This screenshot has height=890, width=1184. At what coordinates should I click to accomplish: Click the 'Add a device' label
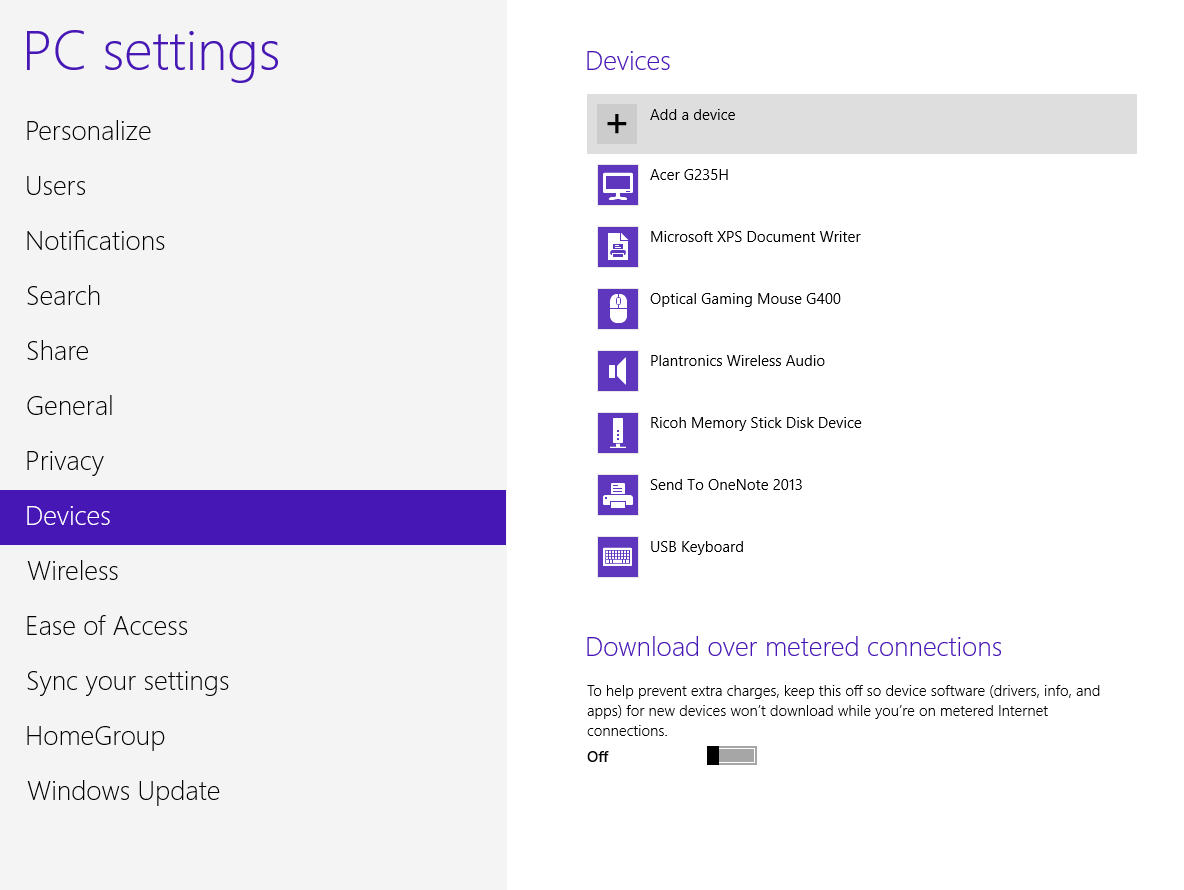coord(692,115)
